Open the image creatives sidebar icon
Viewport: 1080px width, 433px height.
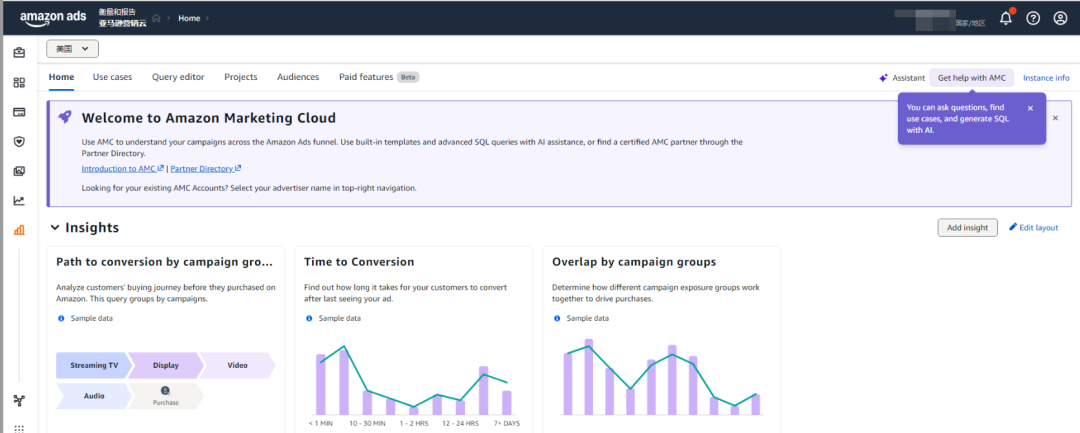coord(19,171)
